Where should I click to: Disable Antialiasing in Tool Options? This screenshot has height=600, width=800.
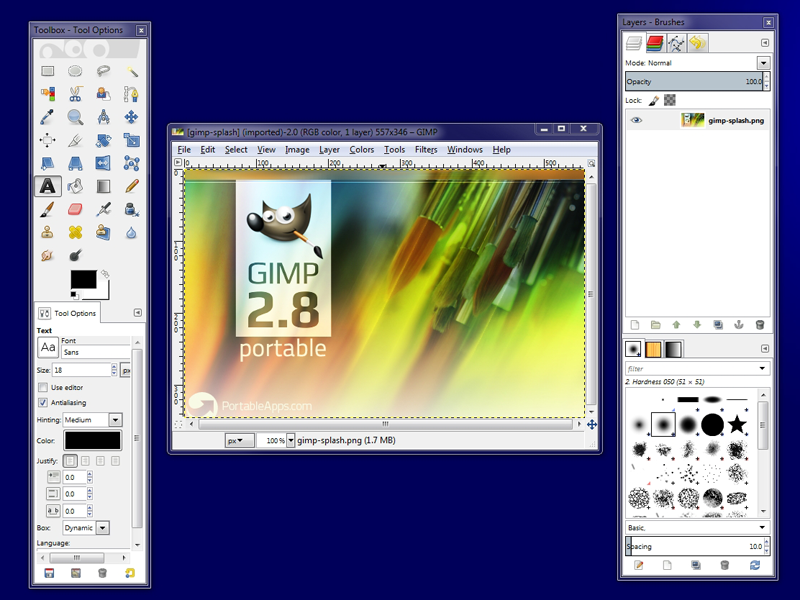click(x=41, y=401)
